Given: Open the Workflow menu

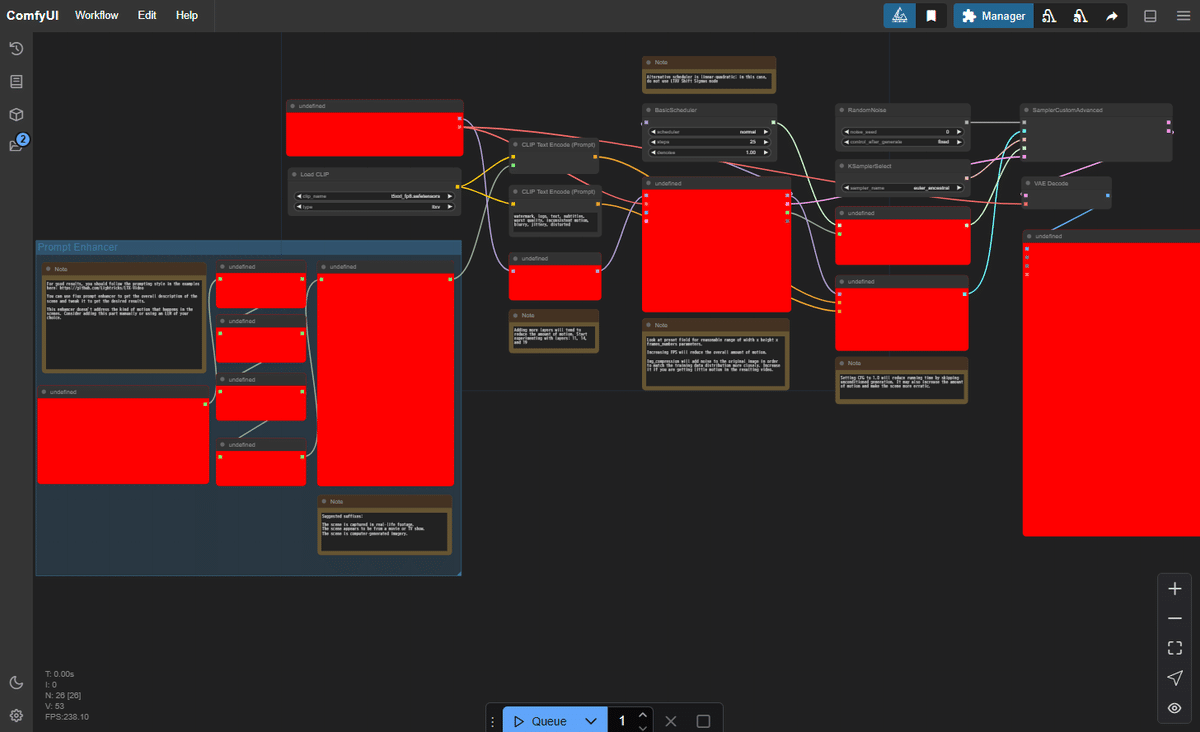Looking at the screenshot, I should 96,15.
